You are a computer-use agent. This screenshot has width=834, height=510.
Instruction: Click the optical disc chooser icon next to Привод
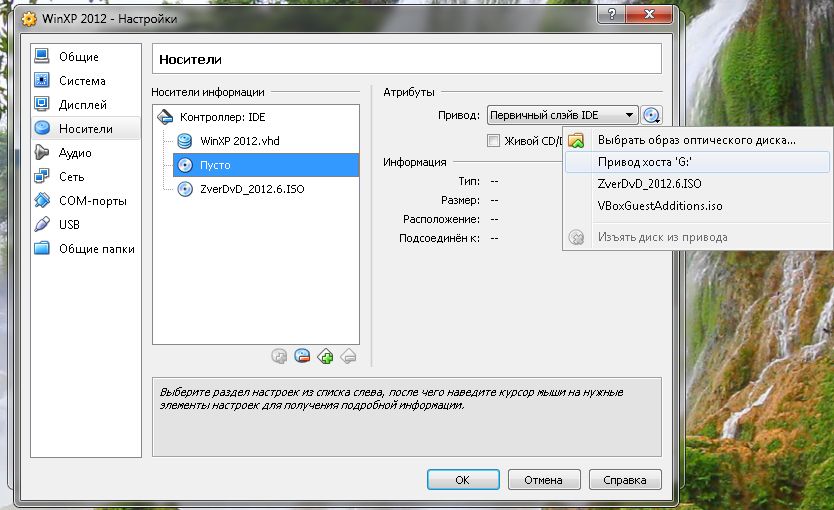pos(652,116)
